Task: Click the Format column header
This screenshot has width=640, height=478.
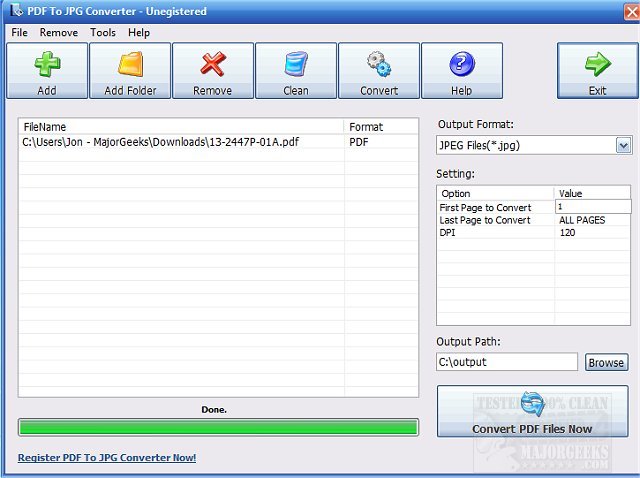Action: pos(381,127)
